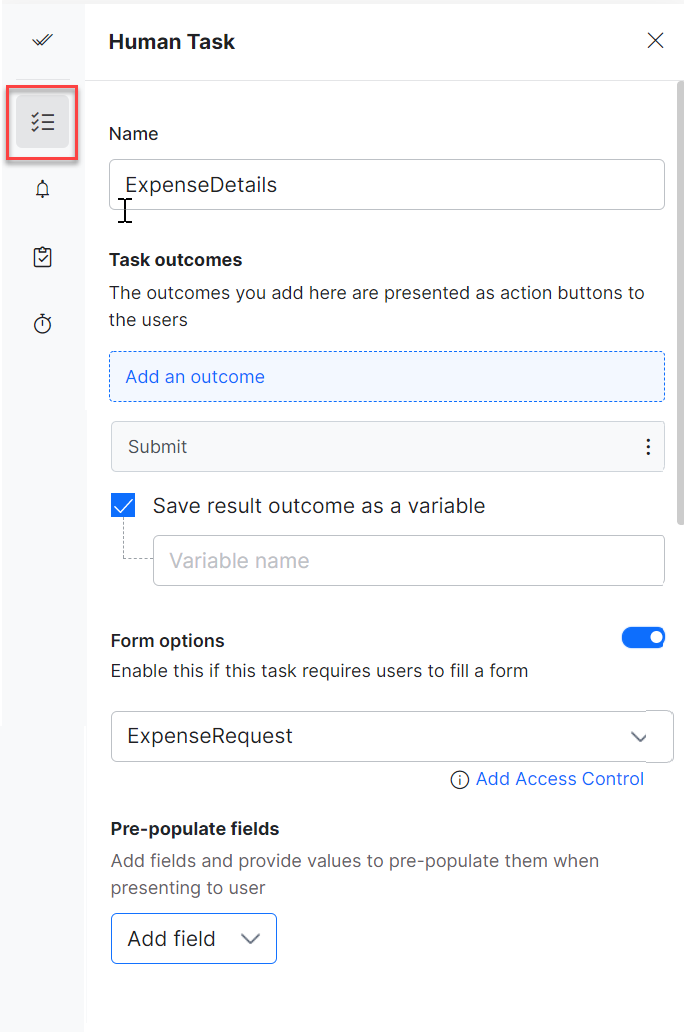686x1032 pixels.
Task: Click the Add field chevron arrow
Action: click(x=251, y=939)
